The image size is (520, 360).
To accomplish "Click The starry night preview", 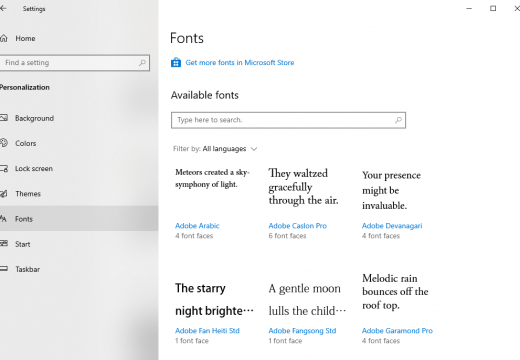I will tap(214, 299).
